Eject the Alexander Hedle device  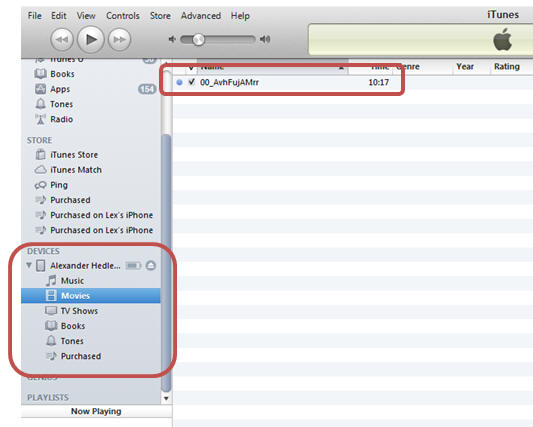pyautogui.click(x=151, y=265)
